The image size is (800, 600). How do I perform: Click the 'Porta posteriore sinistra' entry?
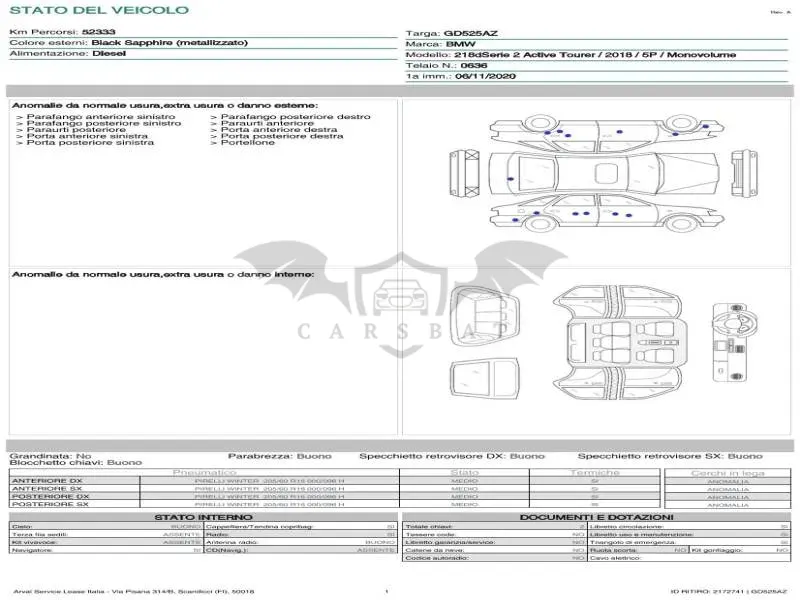coord(90,143)
